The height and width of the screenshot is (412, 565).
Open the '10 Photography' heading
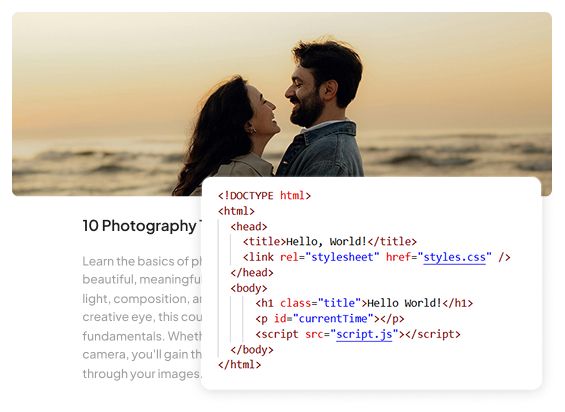pos(142,226)
